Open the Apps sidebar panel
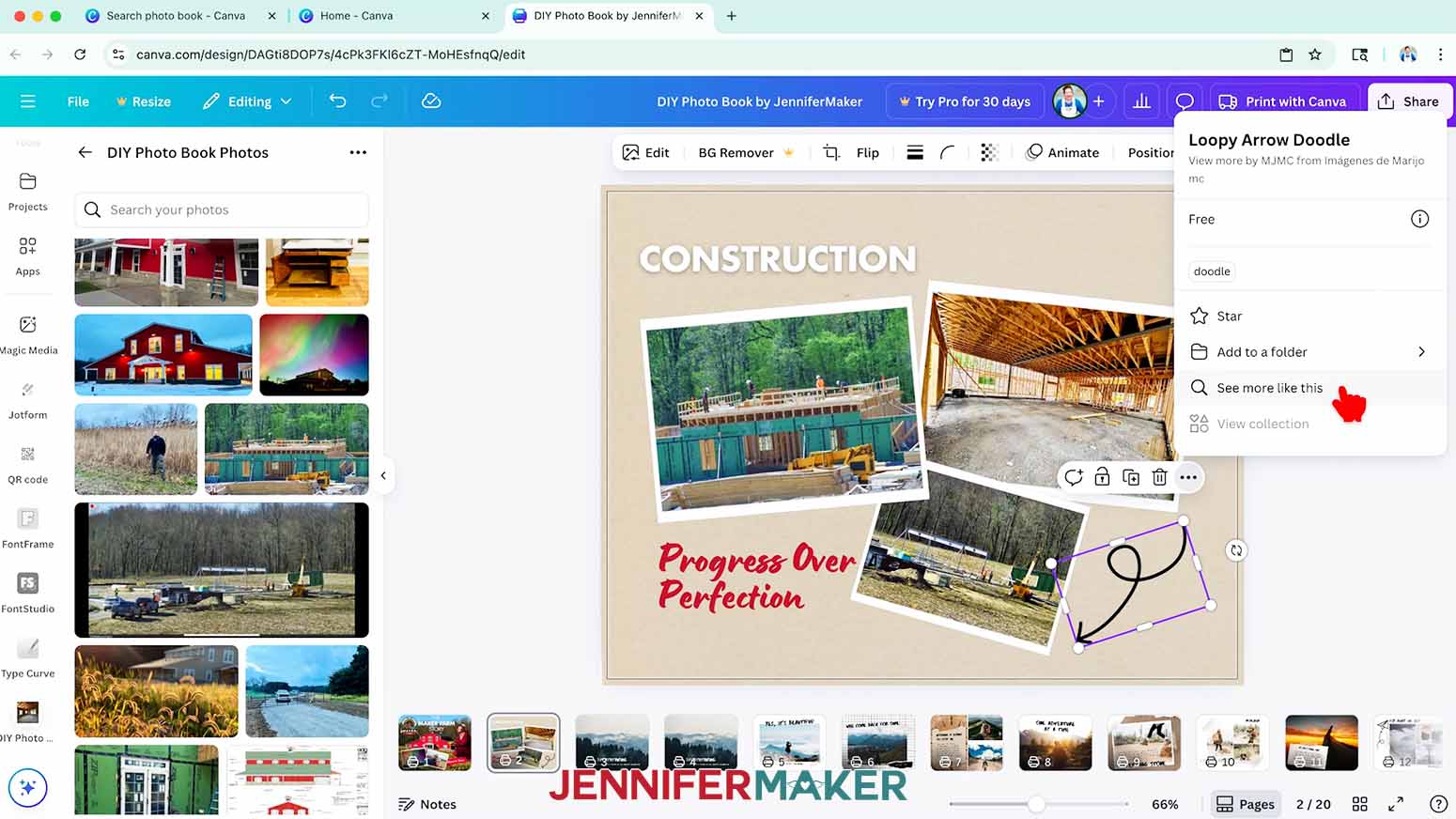The width and height of the screenshot is (1456, 819). point(27,256)
